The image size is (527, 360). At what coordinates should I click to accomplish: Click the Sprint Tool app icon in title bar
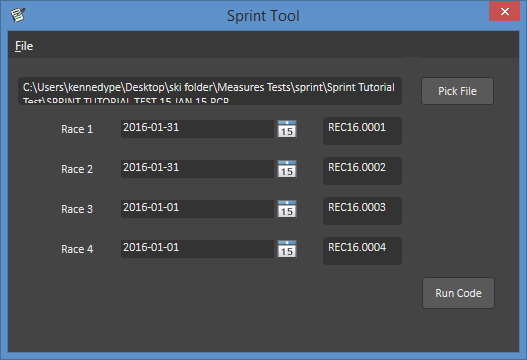18,15
